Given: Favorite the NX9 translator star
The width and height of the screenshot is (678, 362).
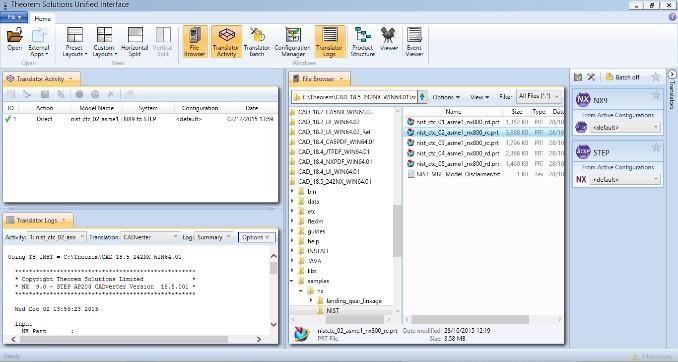Looking at the screenshot, I should (x=656, y=95).
